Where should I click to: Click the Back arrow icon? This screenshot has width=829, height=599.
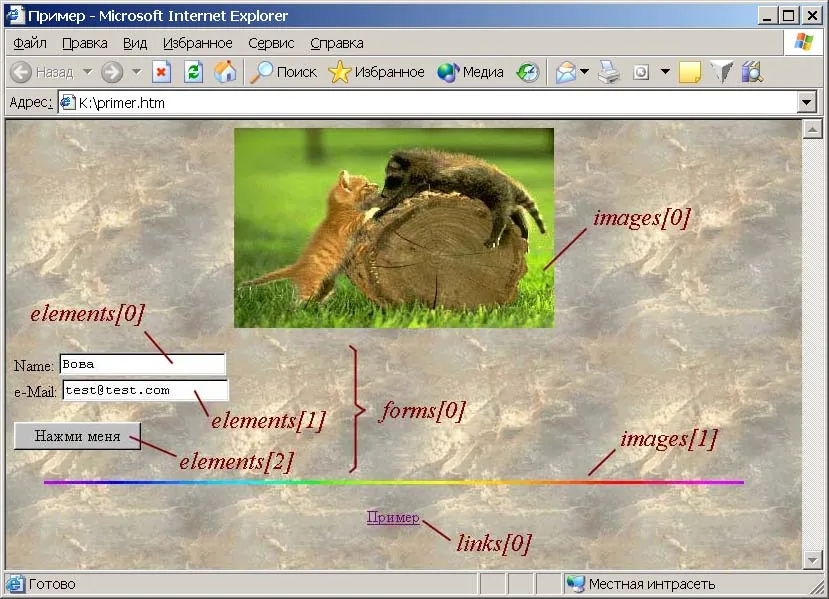click(21, 72)
